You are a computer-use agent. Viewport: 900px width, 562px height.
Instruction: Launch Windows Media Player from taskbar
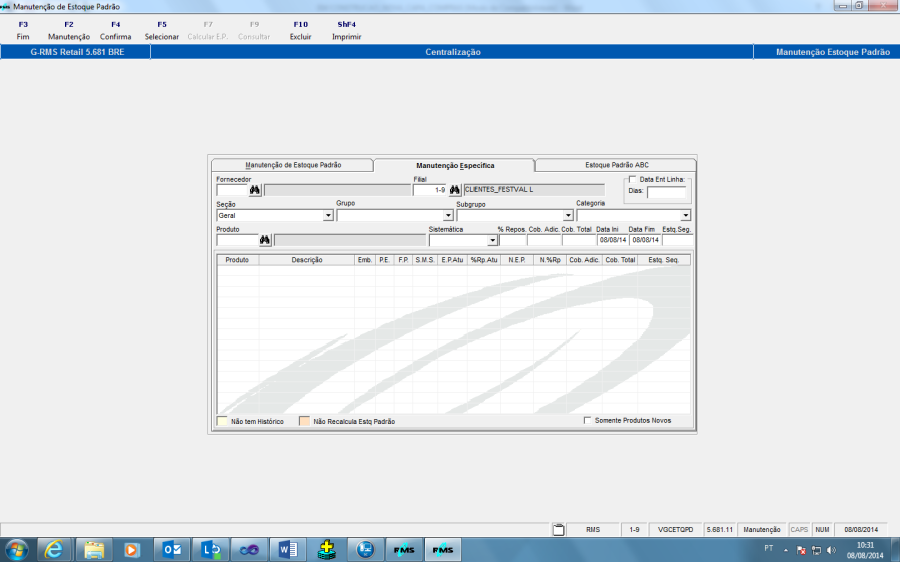coord(131,550)
